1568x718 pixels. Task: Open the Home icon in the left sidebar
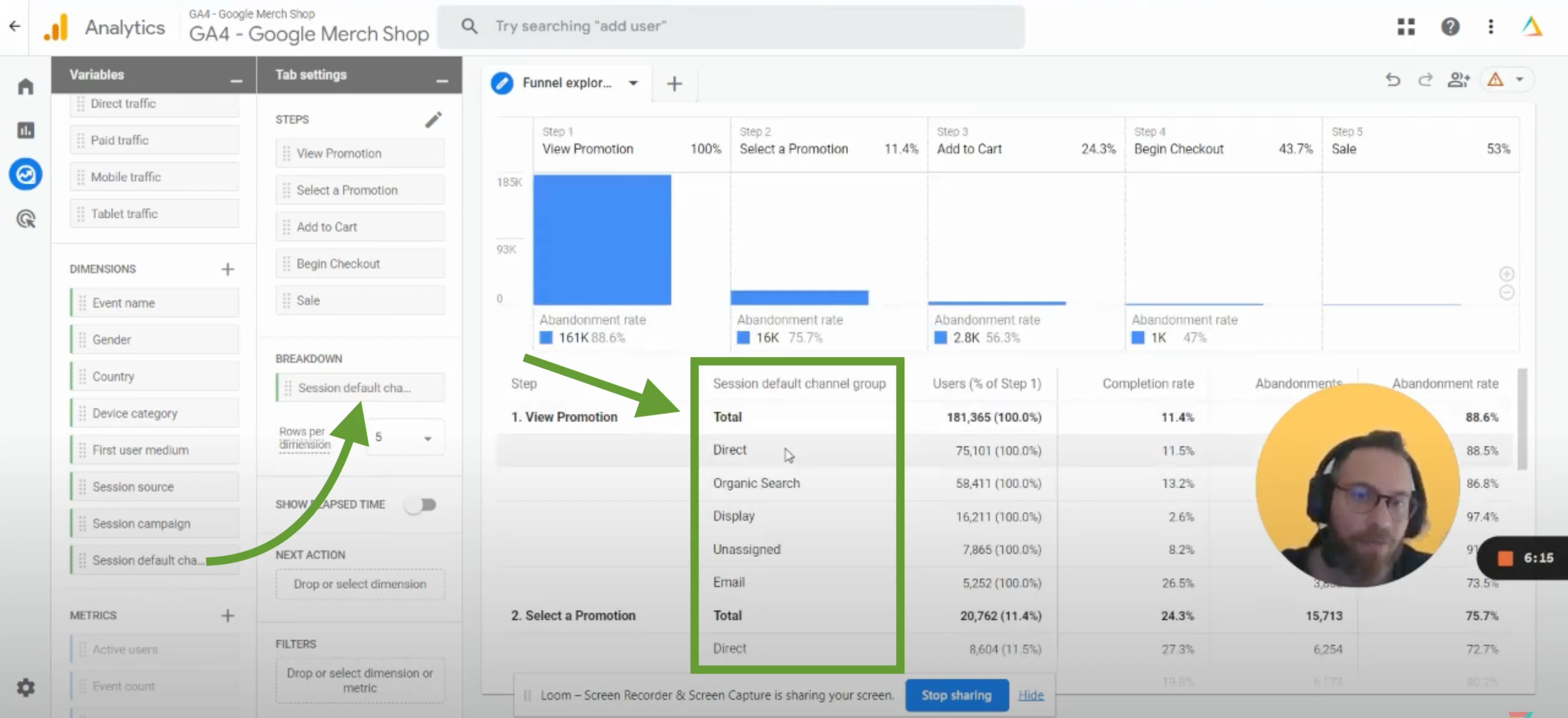click(x=26, y=87)
